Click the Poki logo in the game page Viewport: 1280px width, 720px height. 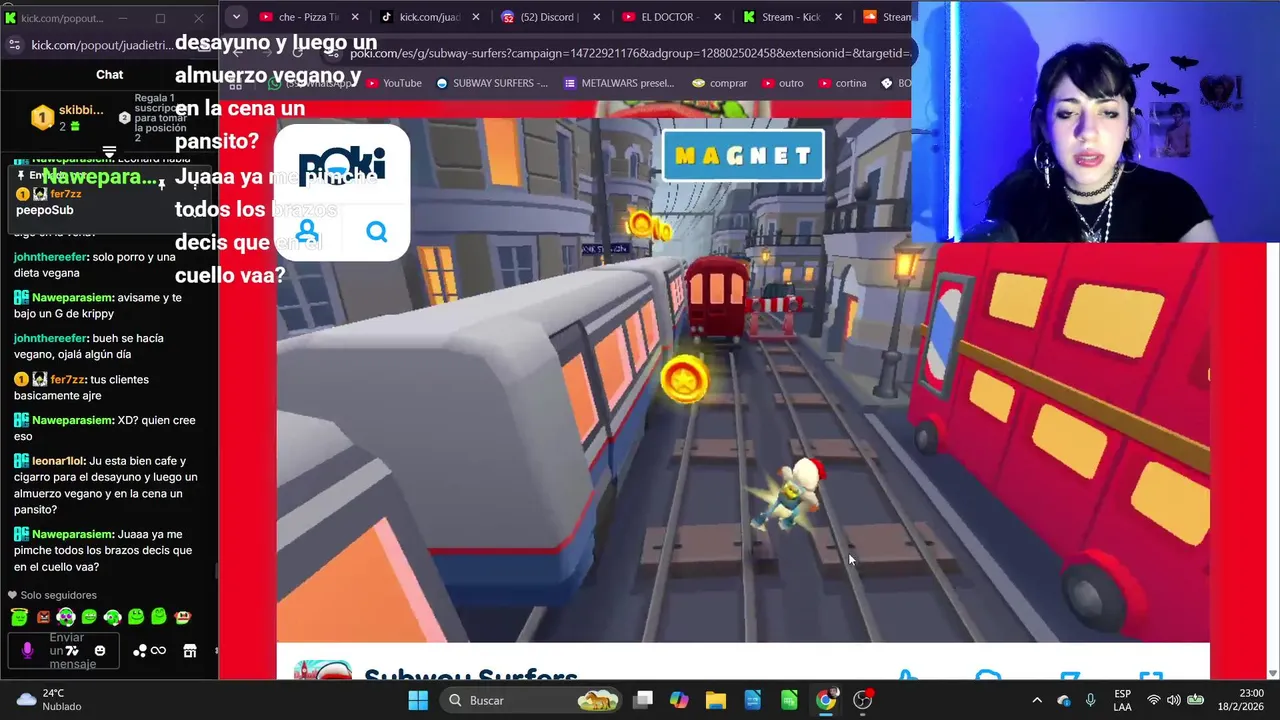tap(341, 165)
